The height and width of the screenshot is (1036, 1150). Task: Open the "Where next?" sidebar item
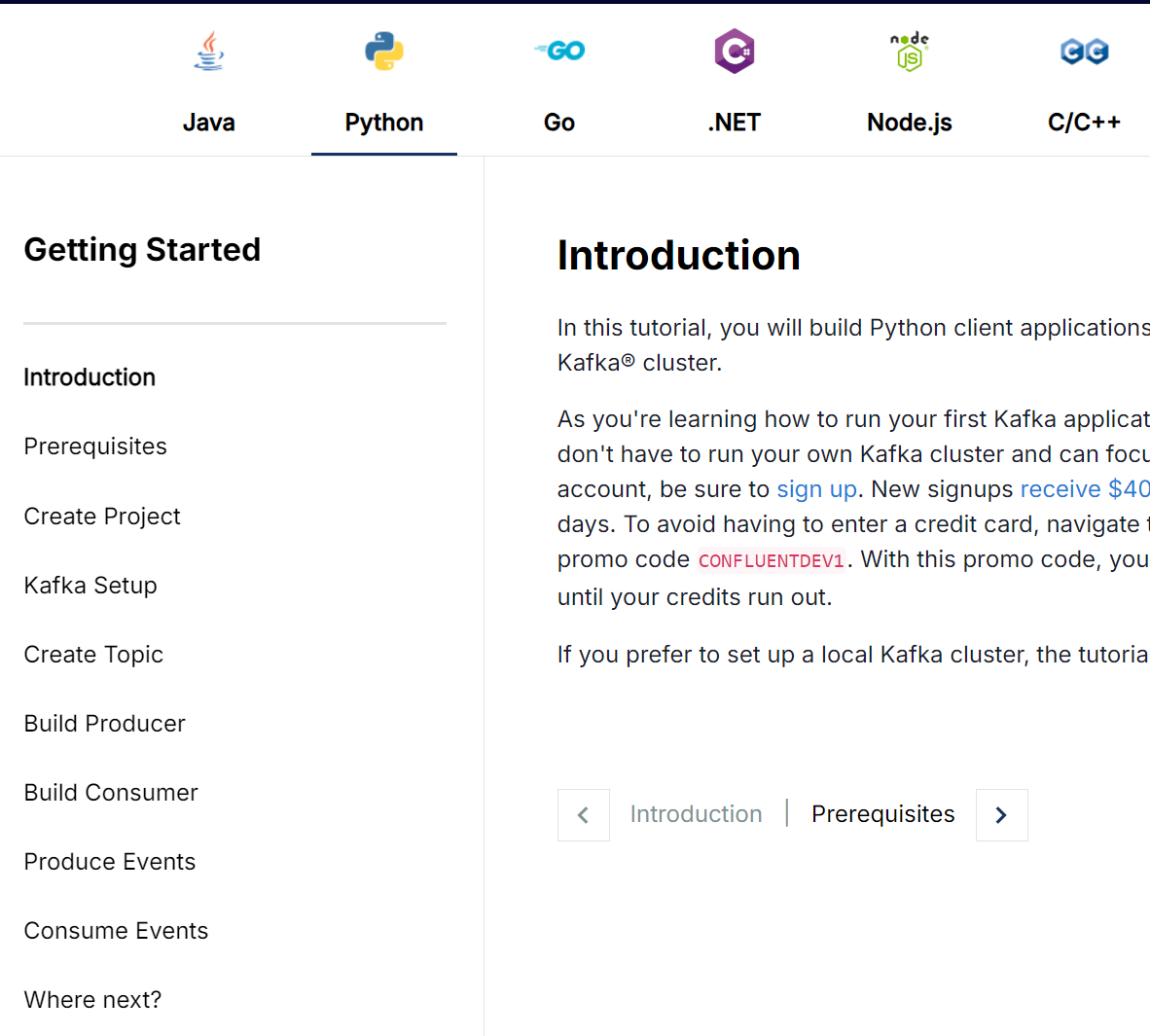pyautogui.click(x=92, y=1000)
